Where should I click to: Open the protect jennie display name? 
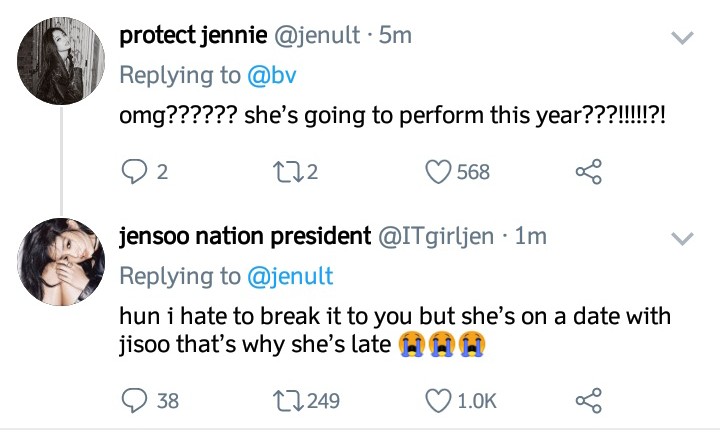(x=191, y=36)
